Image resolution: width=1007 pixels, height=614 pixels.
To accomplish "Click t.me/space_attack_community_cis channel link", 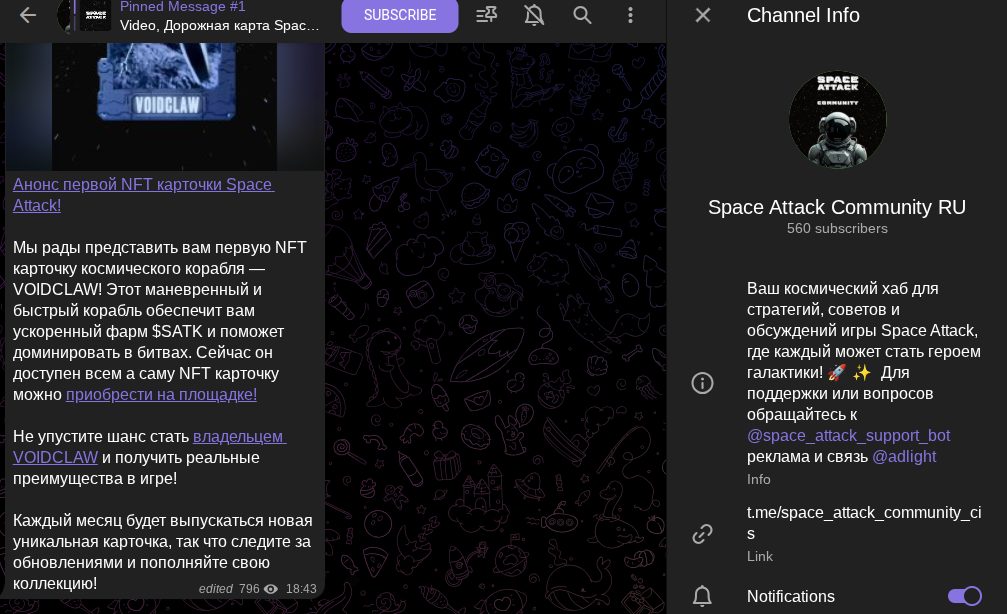I will coord(864,523).
